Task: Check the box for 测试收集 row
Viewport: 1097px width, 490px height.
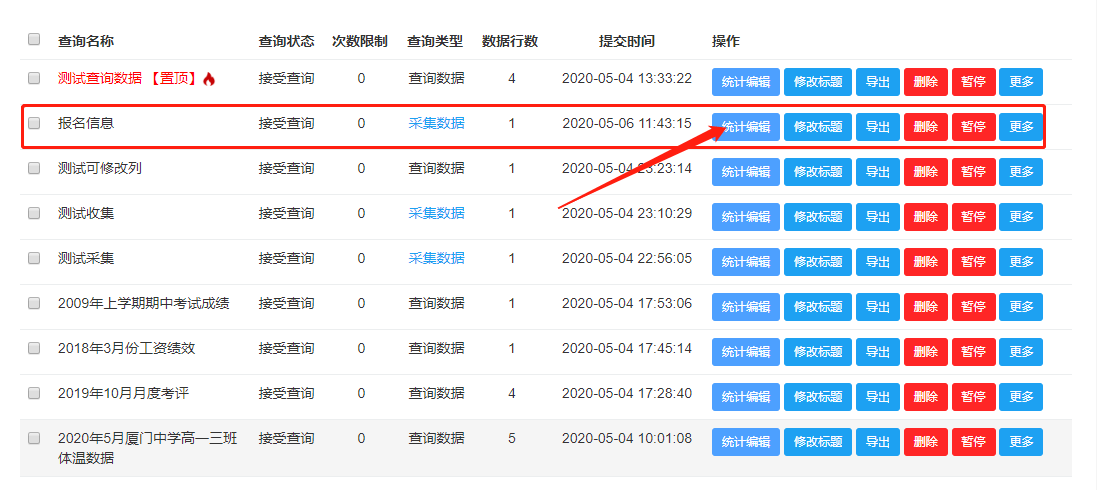Action: click(34, 214)
